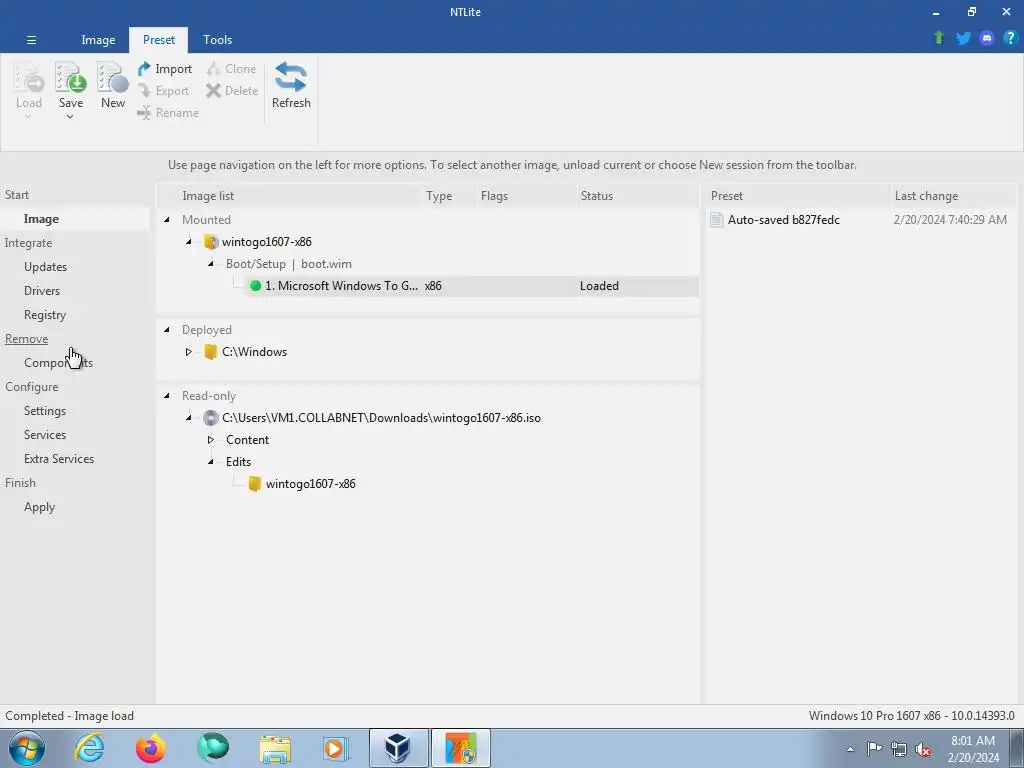Click the green loaded status dot
1024x768 pixels.
coord(255,286)
